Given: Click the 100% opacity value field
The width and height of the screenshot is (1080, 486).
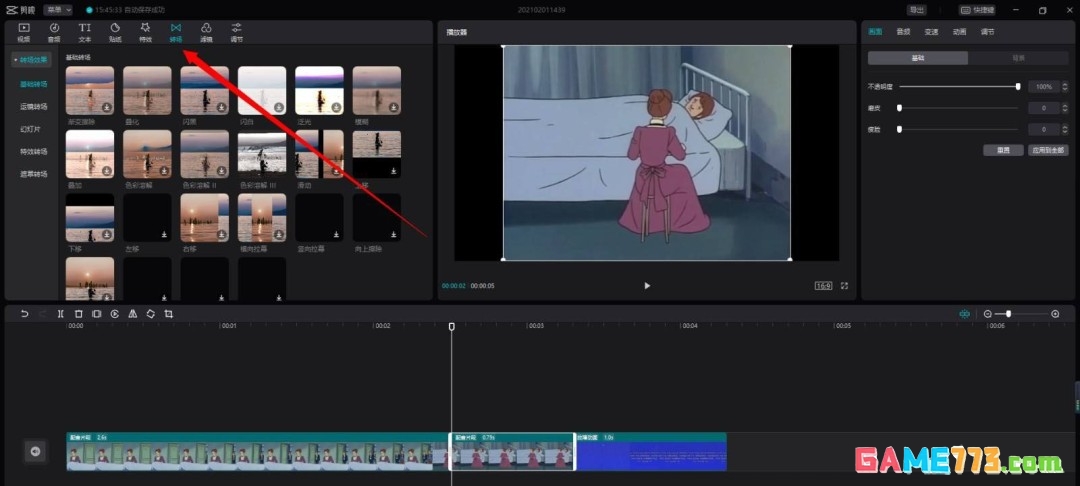Looking at the screenshot, I should point(1044,87).
